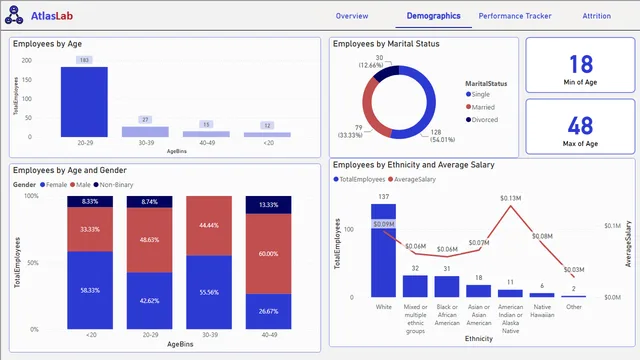Select the 60.00% Male segment in 40-49
This screenshot has width=640, height=360.
pyautogui.click(x=268, y=254)
